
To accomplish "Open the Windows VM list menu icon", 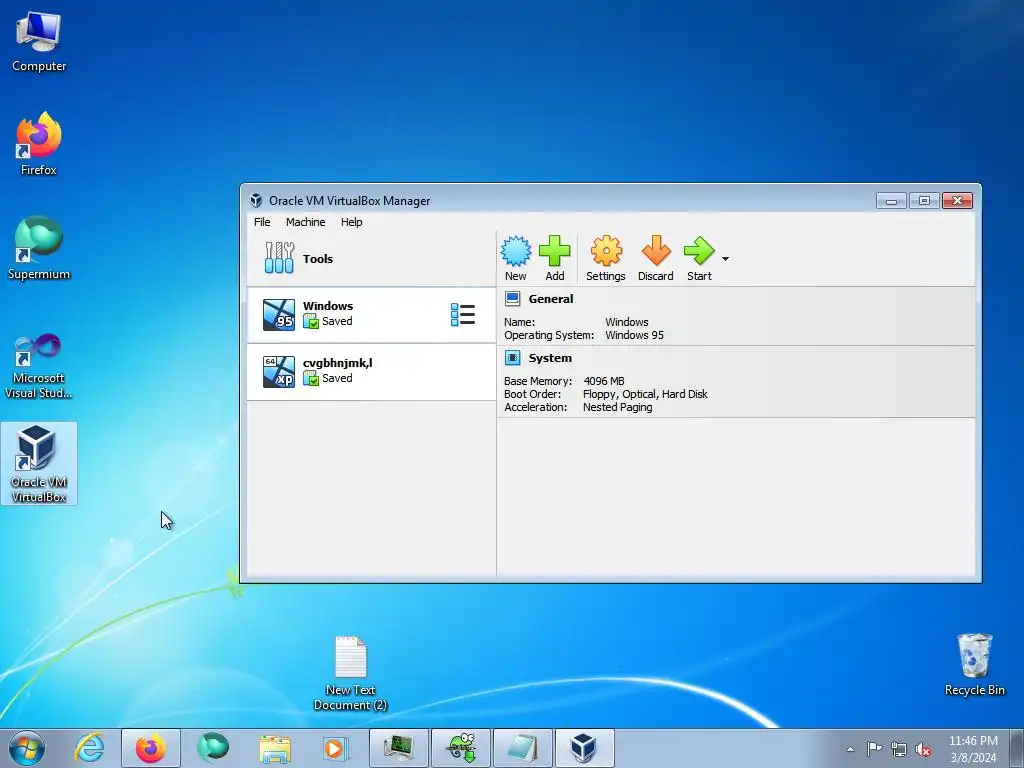I will coord(462,315).
